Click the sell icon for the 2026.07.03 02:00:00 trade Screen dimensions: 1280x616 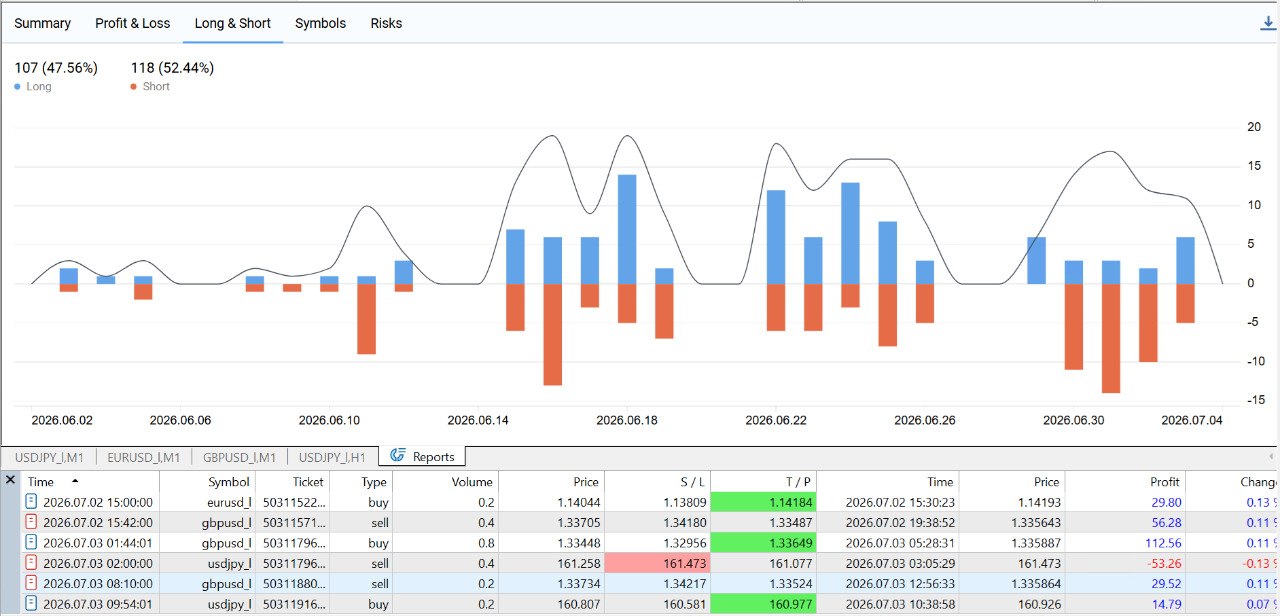coord(31,563)
